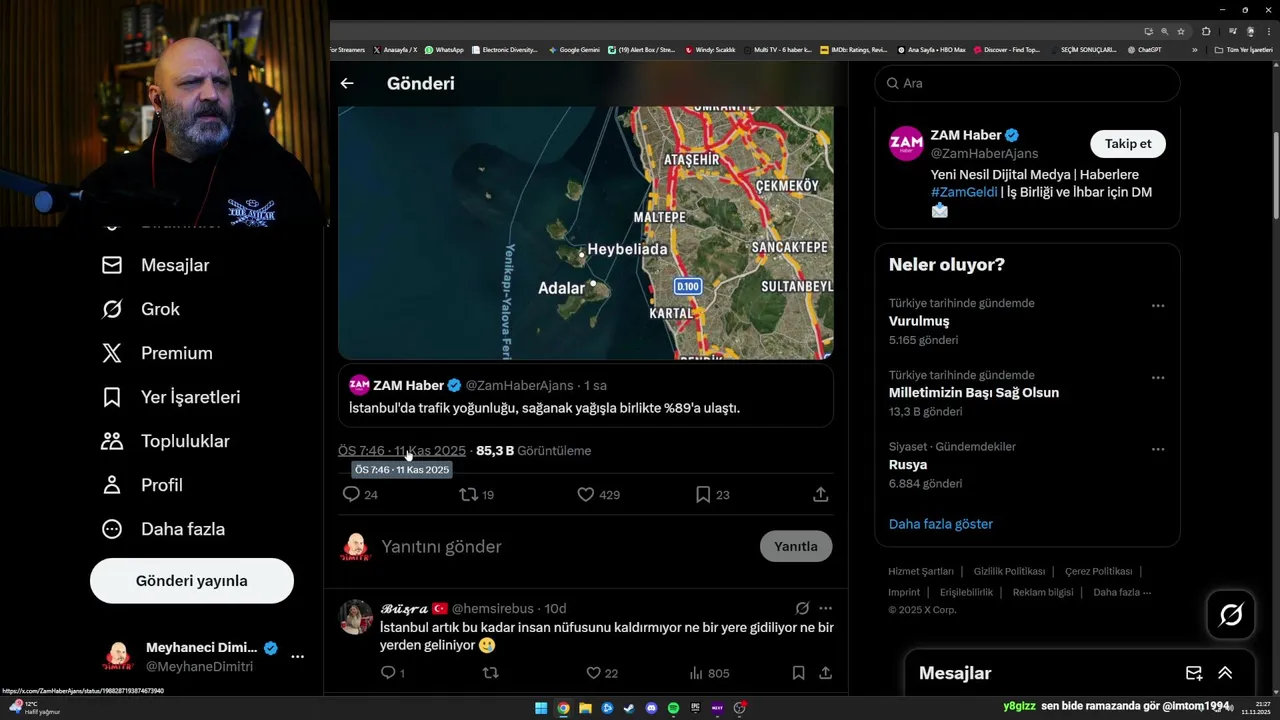The image size is (1280, 720).
Task: Open the Discover - Find Top bookmark
Action: [x=1007, y=49]
